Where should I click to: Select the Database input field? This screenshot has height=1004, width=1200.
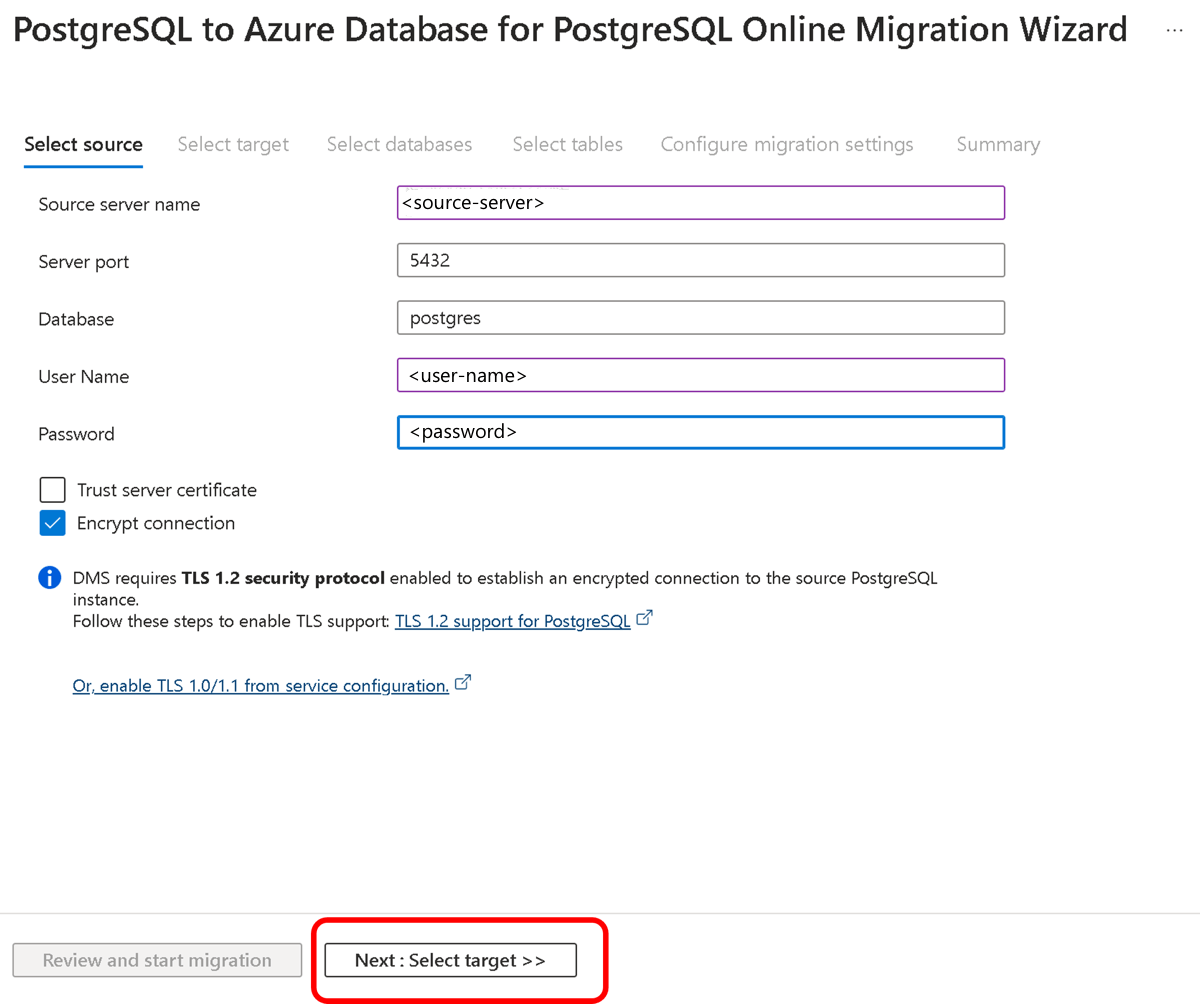(700, 318)
